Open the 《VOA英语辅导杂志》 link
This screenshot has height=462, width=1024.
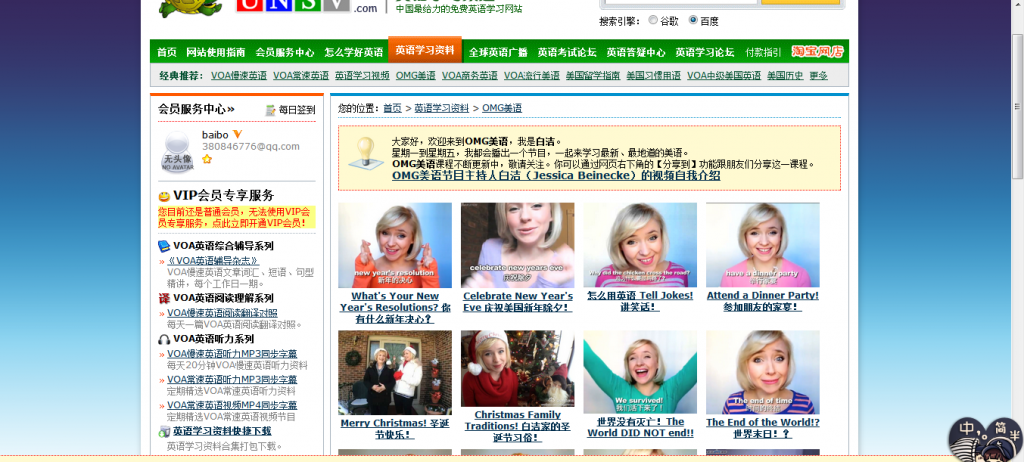pos(213,261)
